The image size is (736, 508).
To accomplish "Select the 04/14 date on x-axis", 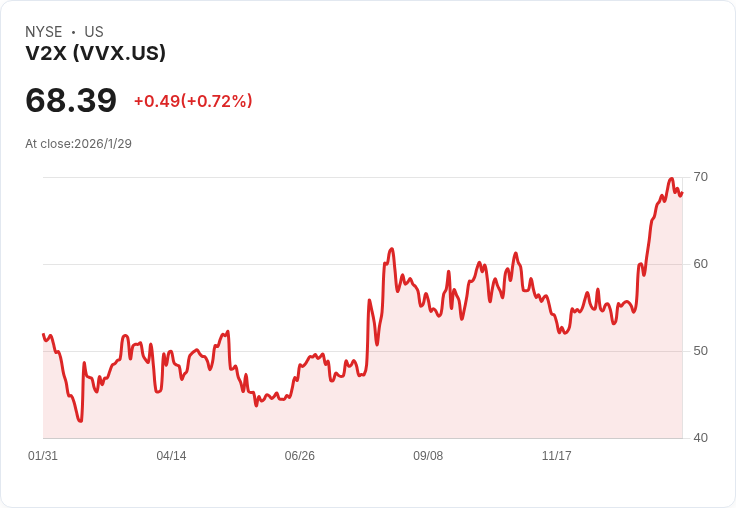I will point(171,456).
